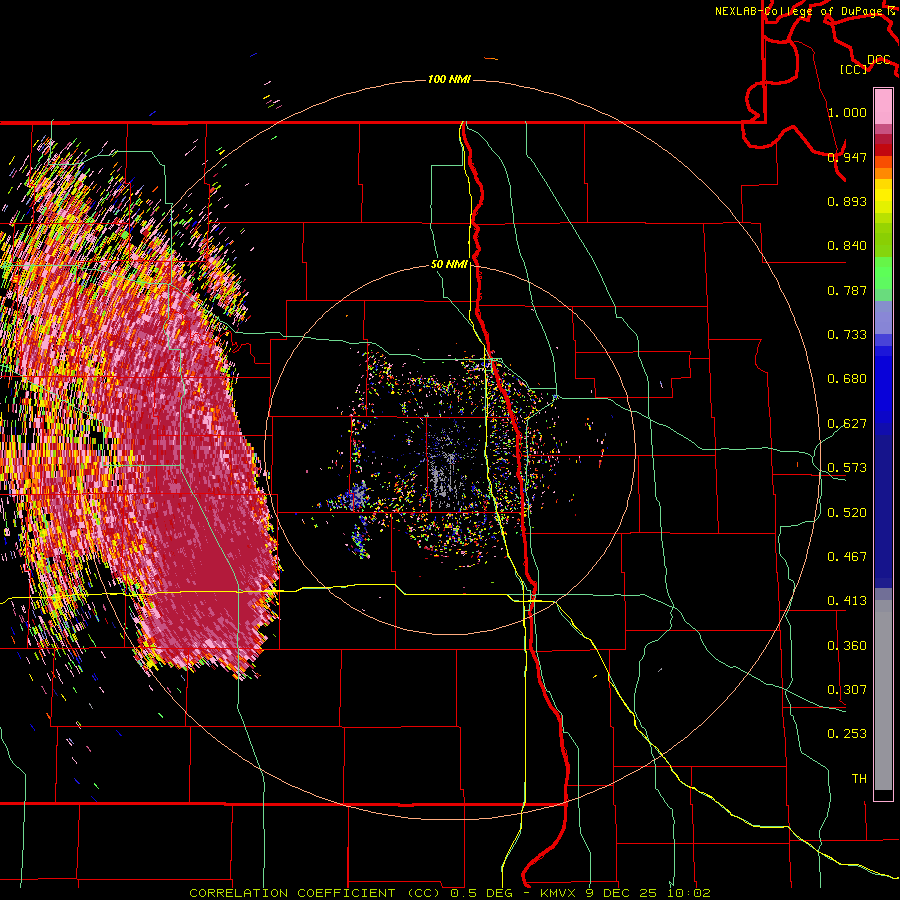Image resolution: width=900 pixels, height=900 pixels.
Task: Click the 0.360 scale value
Action: (x=847, y=646)
